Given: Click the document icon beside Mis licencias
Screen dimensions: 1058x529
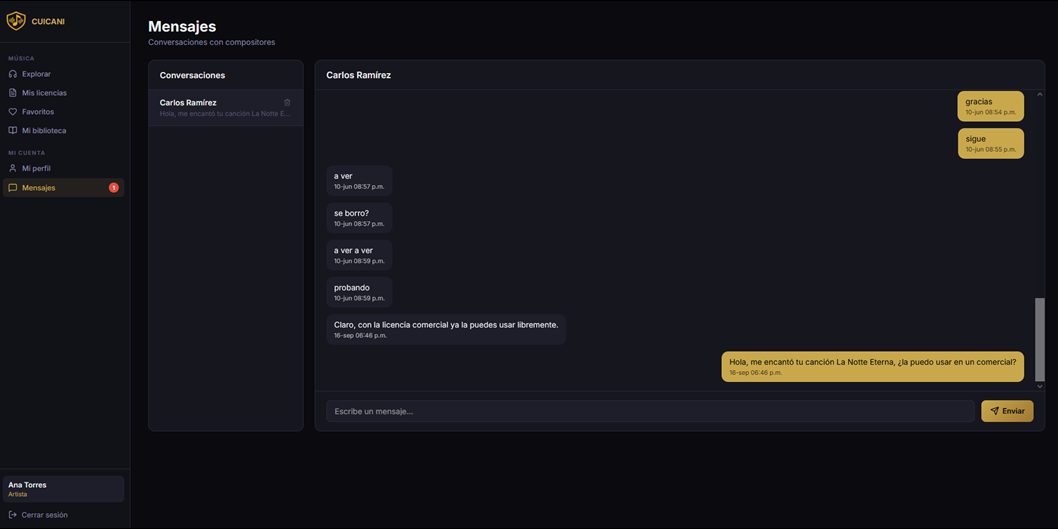Looking at the screenshot, I should click(12, 93).
